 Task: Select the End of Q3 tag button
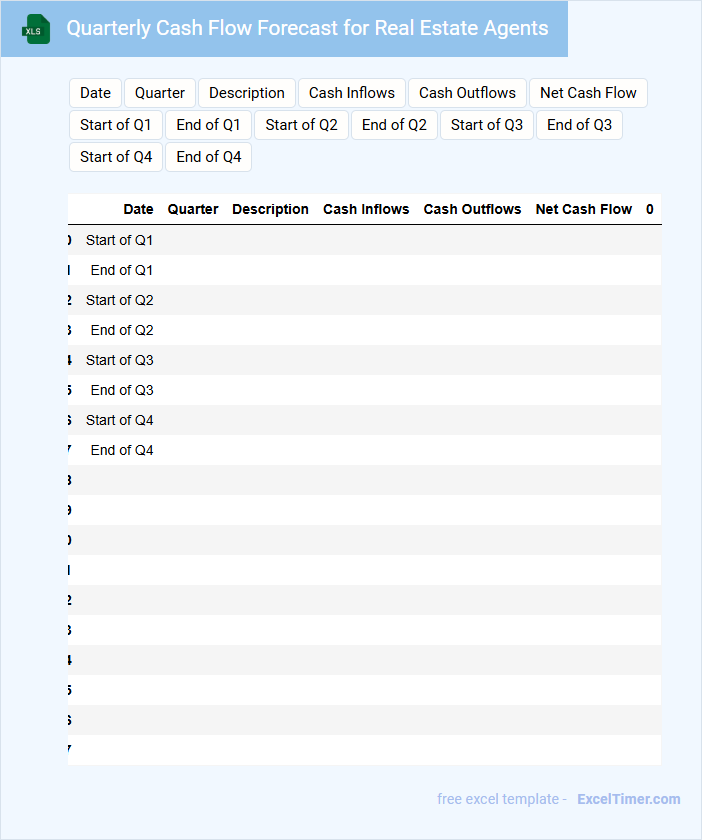coord(579,125)
